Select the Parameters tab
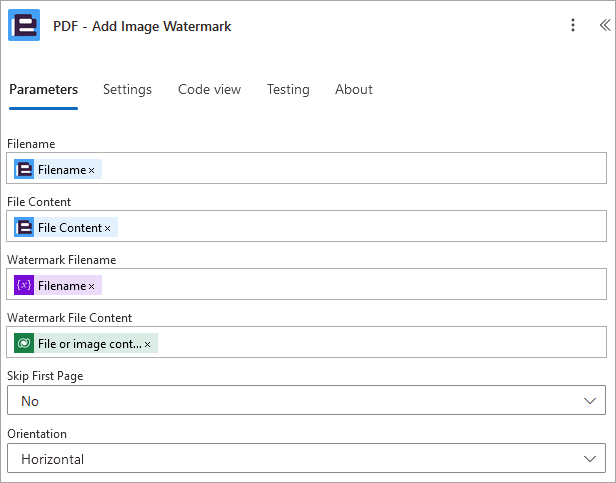Image resolution: width=616 pixels, height=483 pixels. [43, 90]
